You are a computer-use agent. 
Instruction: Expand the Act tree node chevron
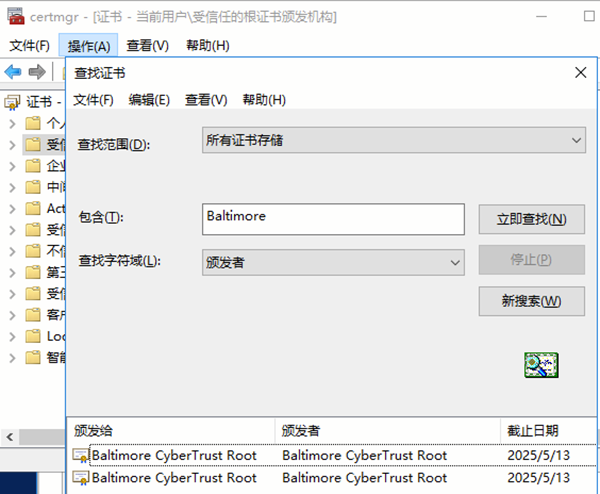coord(11,209)
